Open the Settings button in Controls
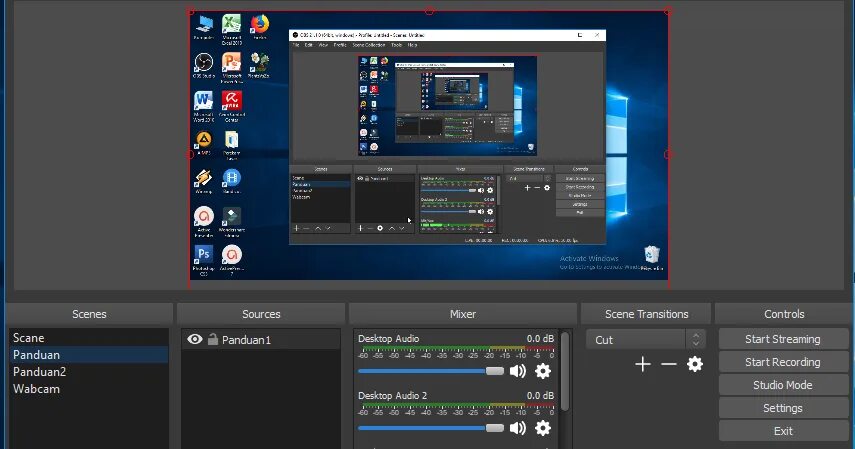The width and height of the screenshot is (855, 449). (x=782, y=408)
